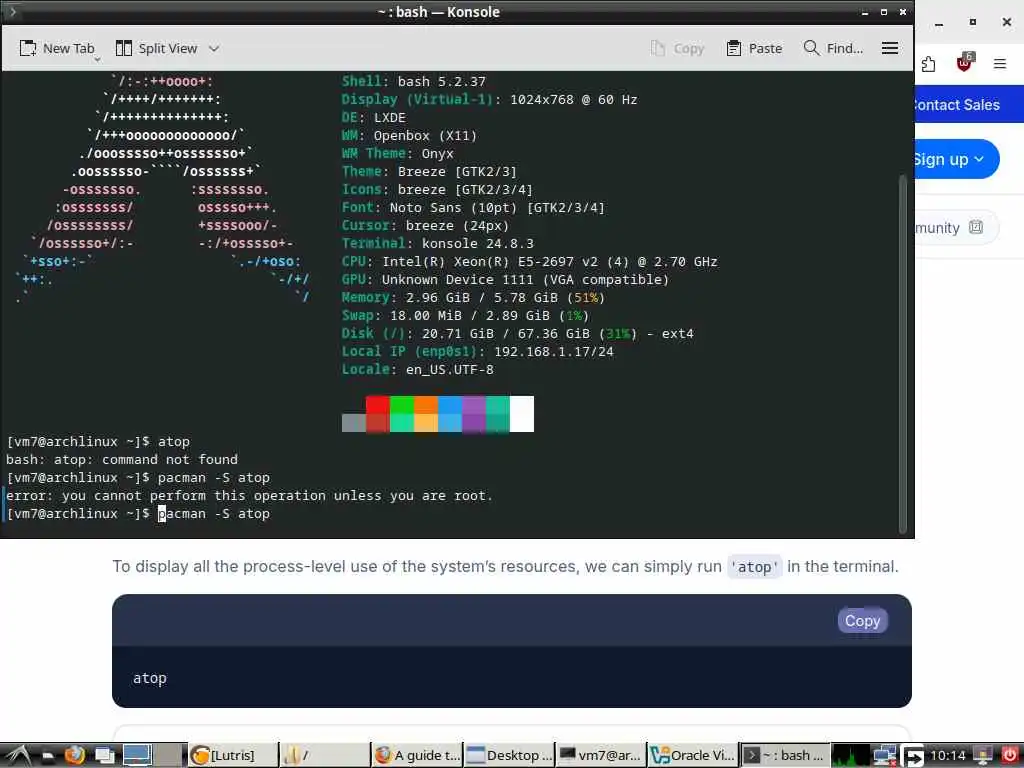This screenshot has width=1024, height=768.
Task: Click the 'Local IP (enp0s1)' line
Action: pyautogui.click(x=477, y=352)
